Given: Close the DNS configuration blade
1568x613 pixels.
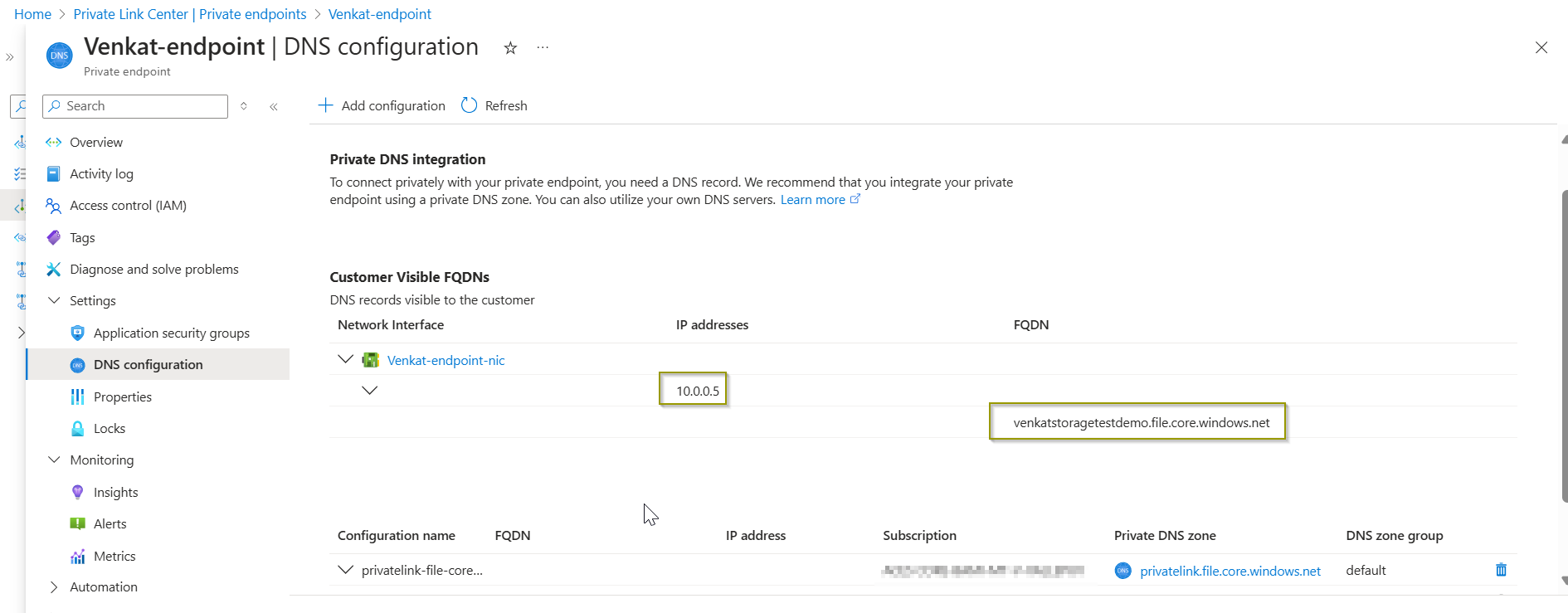Looking at the screenshot, I should (x=1541, y=47).
